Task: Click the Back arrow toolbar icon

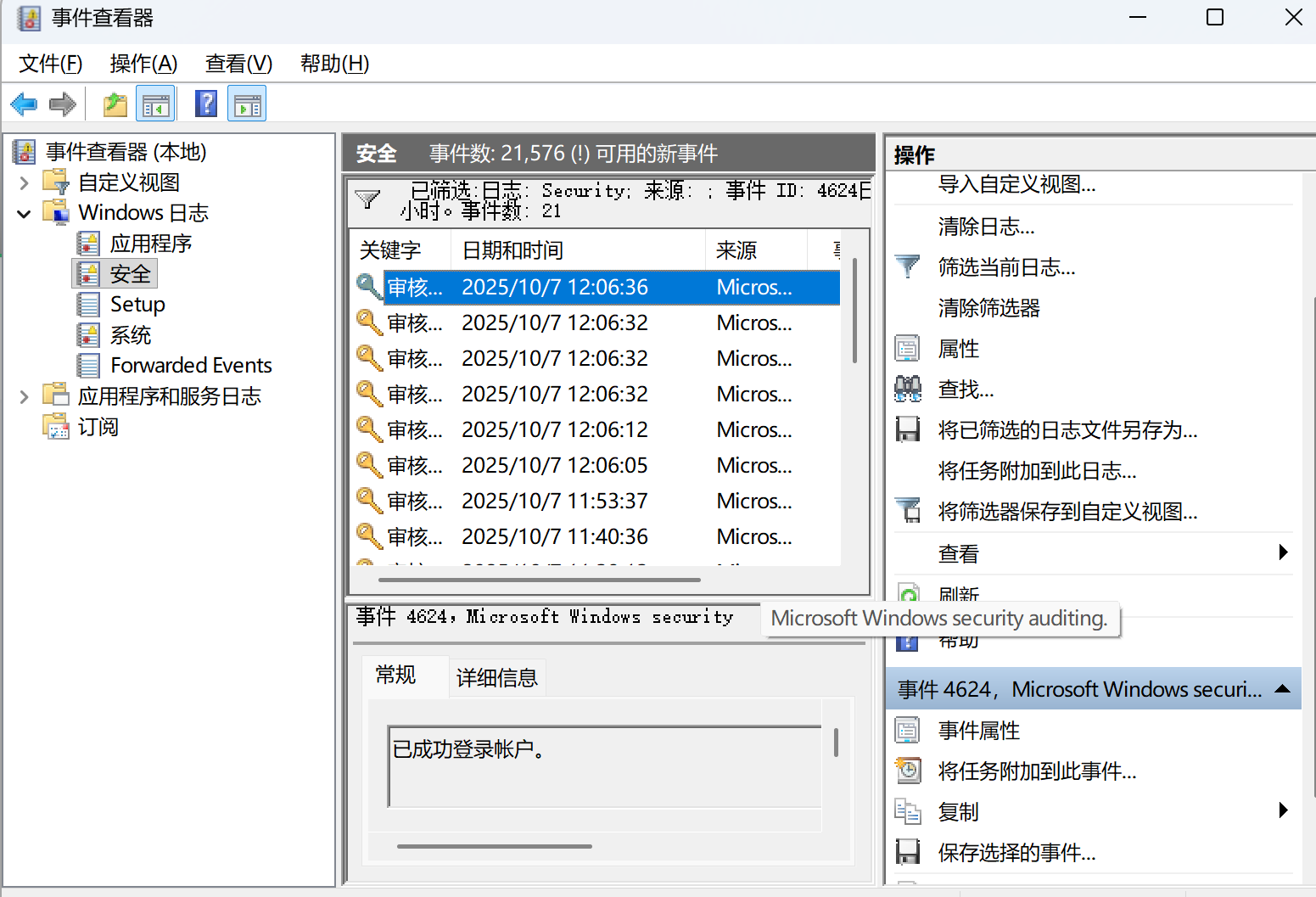Action: [x=24, y=104]
